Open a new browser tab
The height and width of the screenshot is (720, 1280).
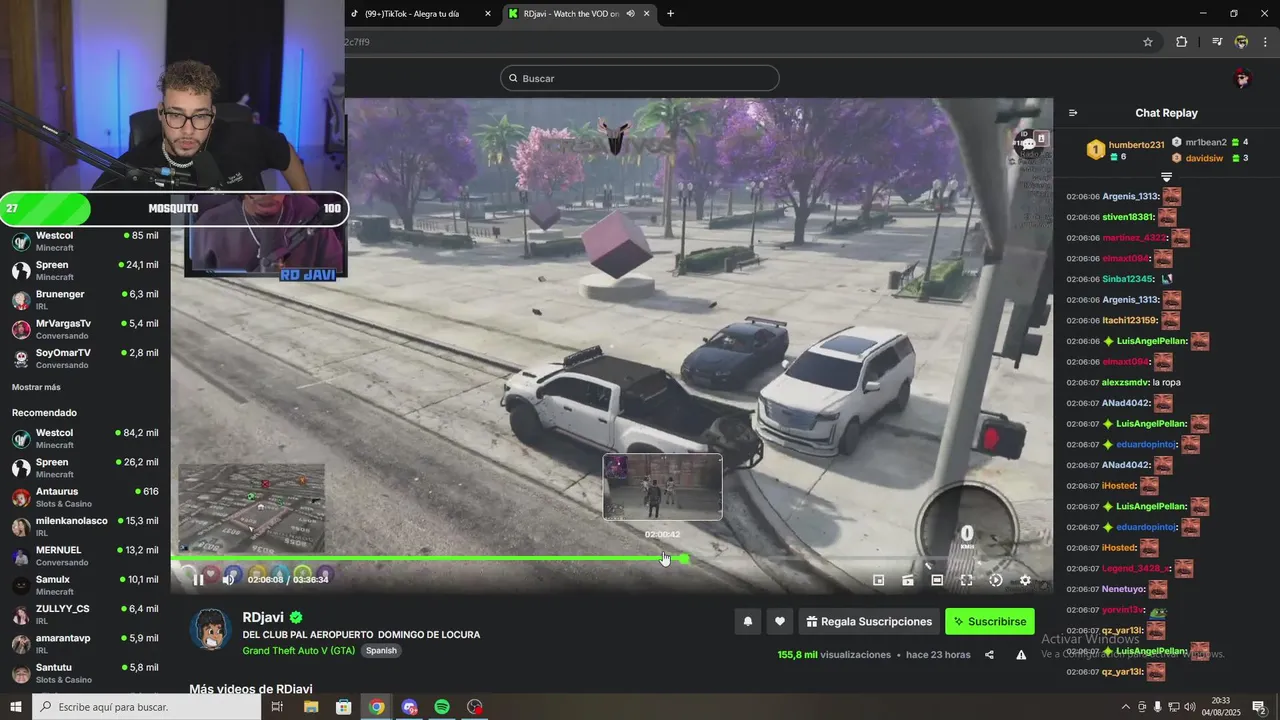(x=670, y=13)
